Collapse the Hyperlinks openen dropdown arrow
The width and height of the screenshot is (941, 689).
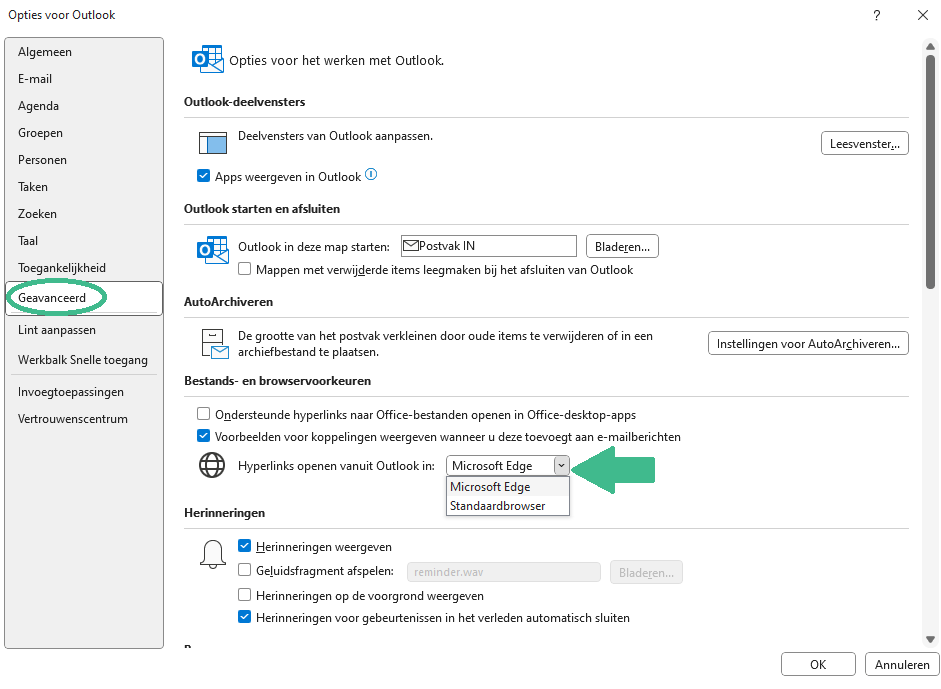[x=561, y=465]
